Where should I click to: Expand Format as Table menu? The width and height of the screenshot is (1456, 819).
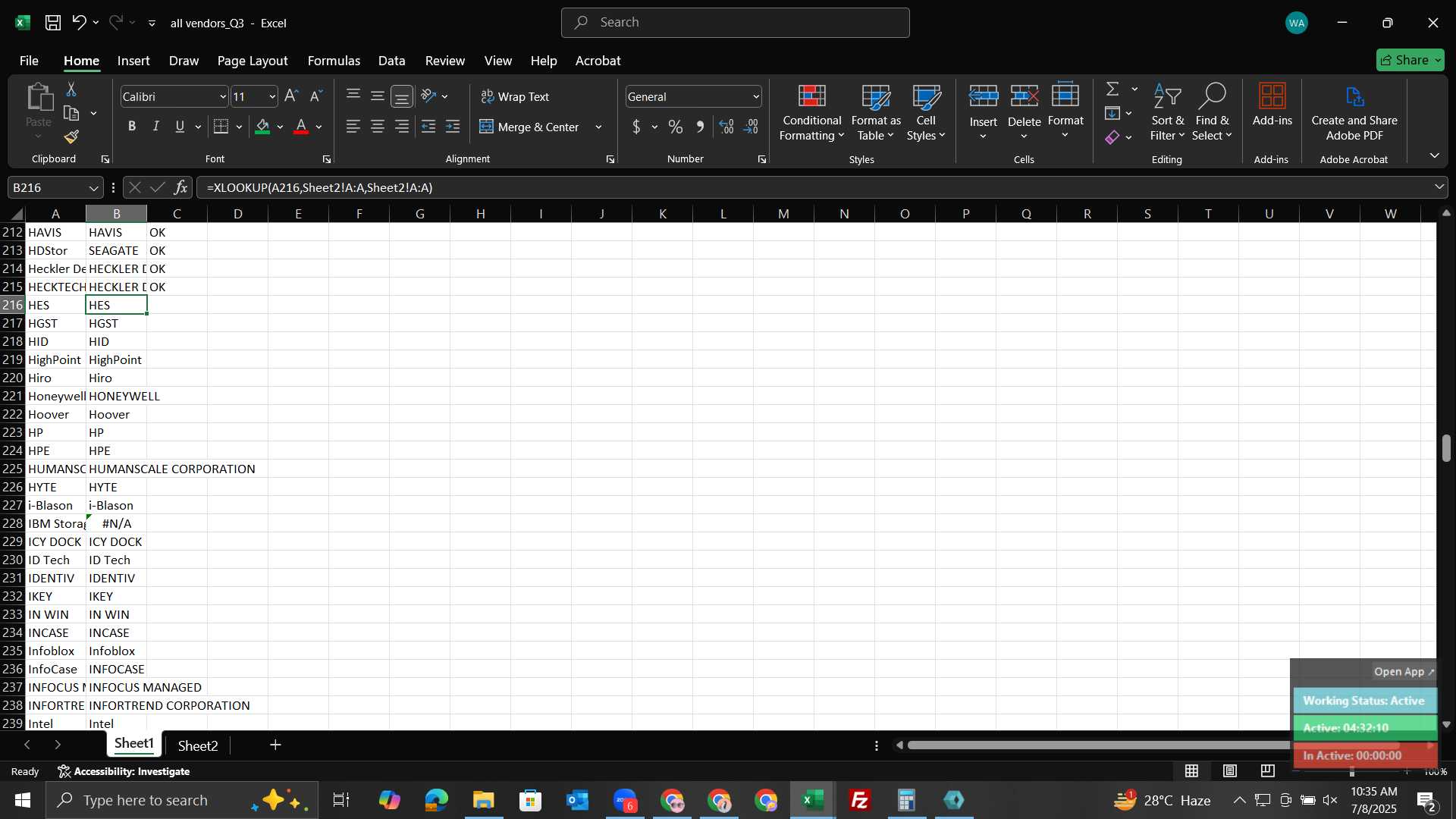(876, 112)
